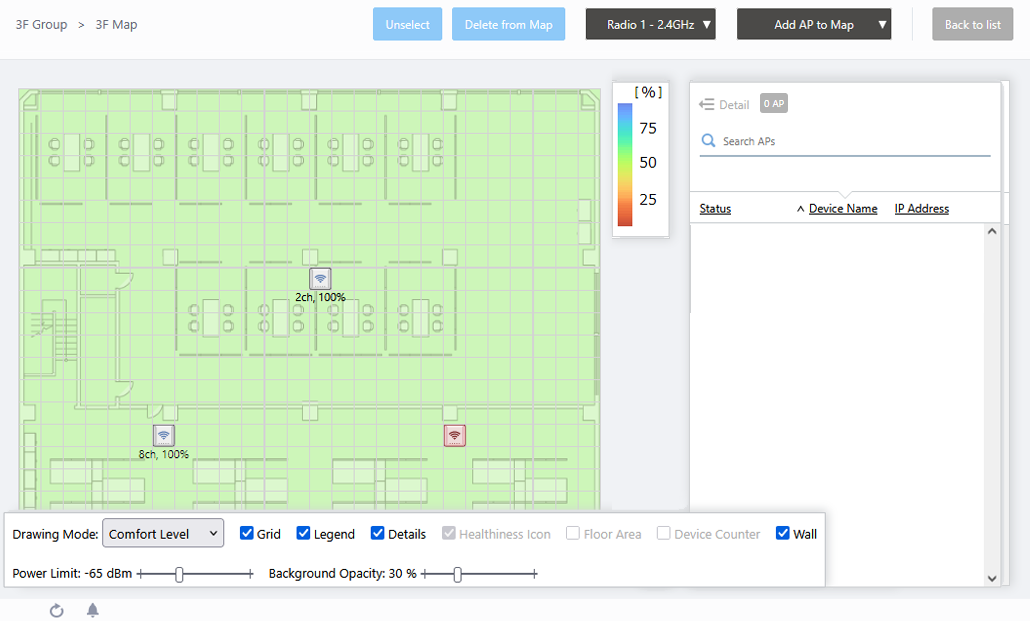Expand the Radio 1 - 2.4GHz dropdown
1030x621 pixels.
click(x=650, y=25)
